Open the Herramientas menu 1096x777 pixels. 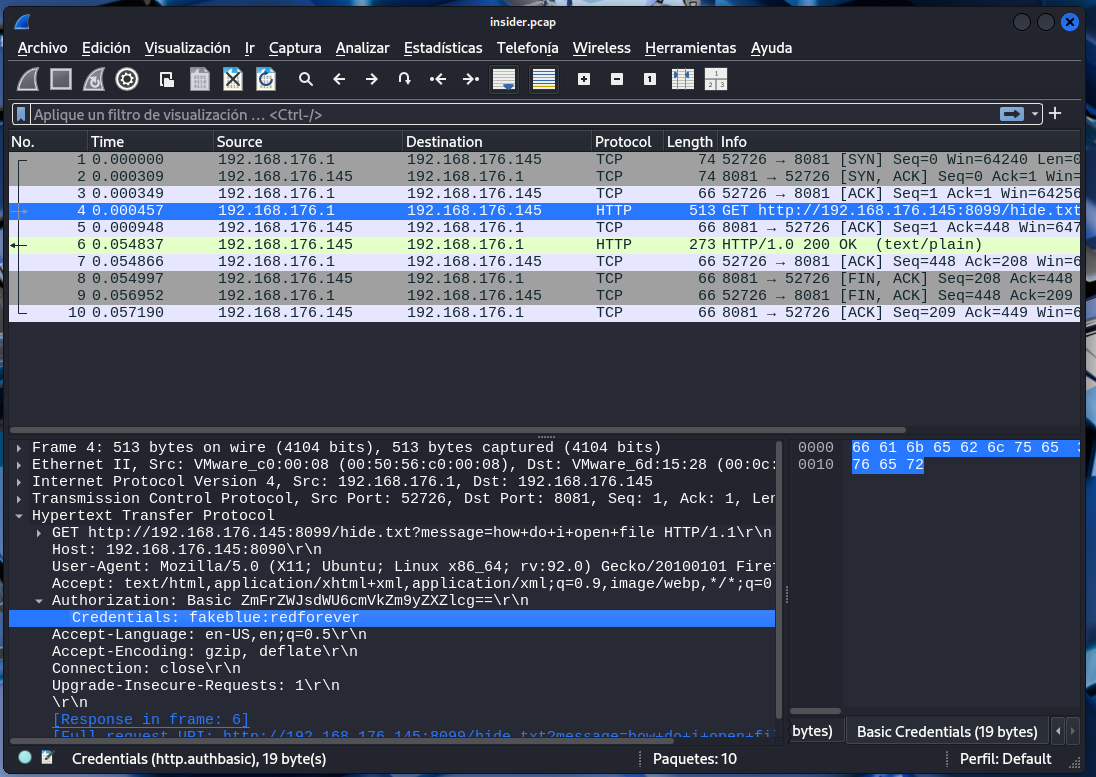691,48
